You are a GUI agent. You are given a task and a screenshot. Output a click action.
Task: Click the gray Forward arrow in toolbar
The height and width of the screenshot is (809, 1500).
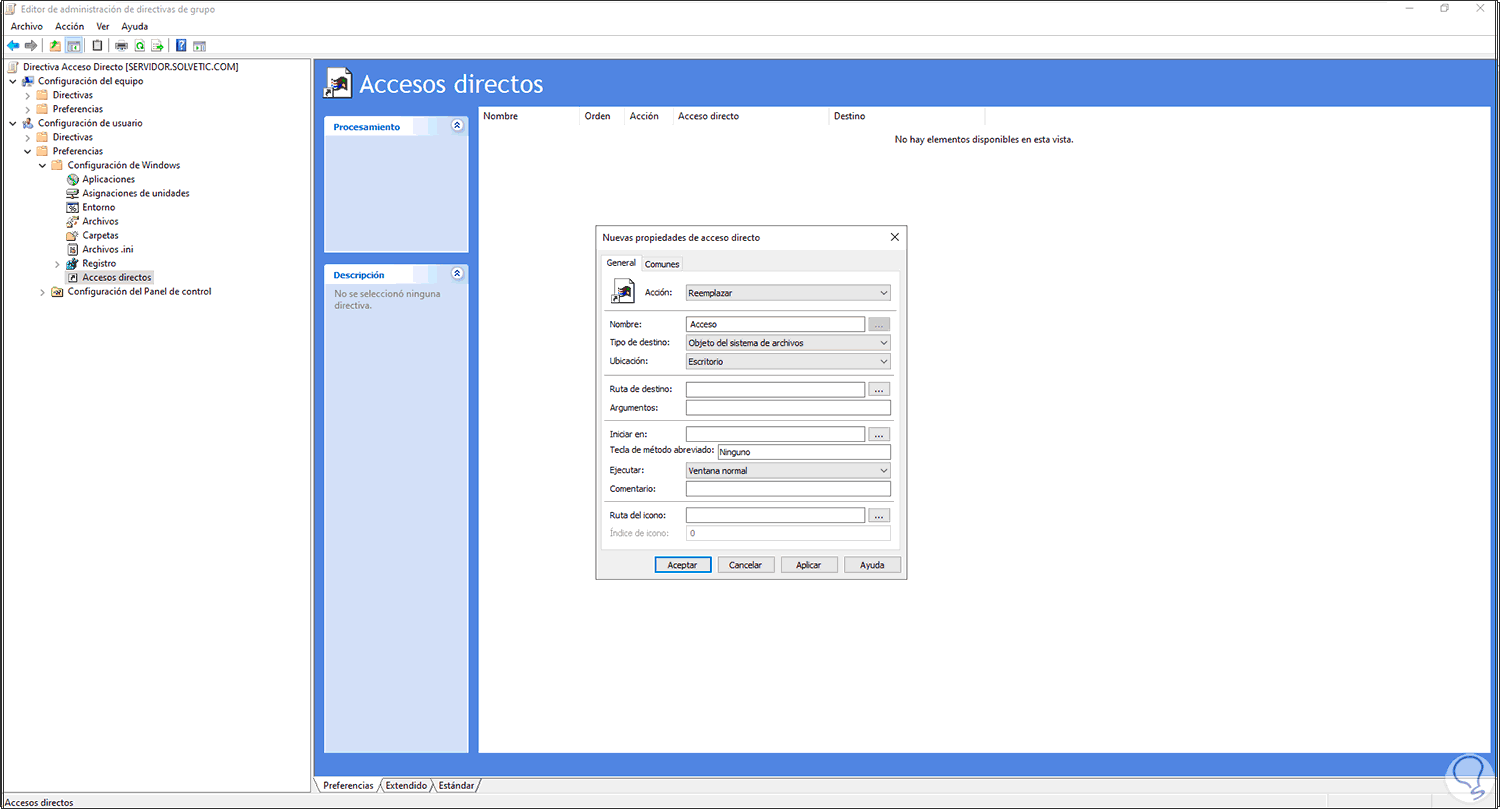31,45
